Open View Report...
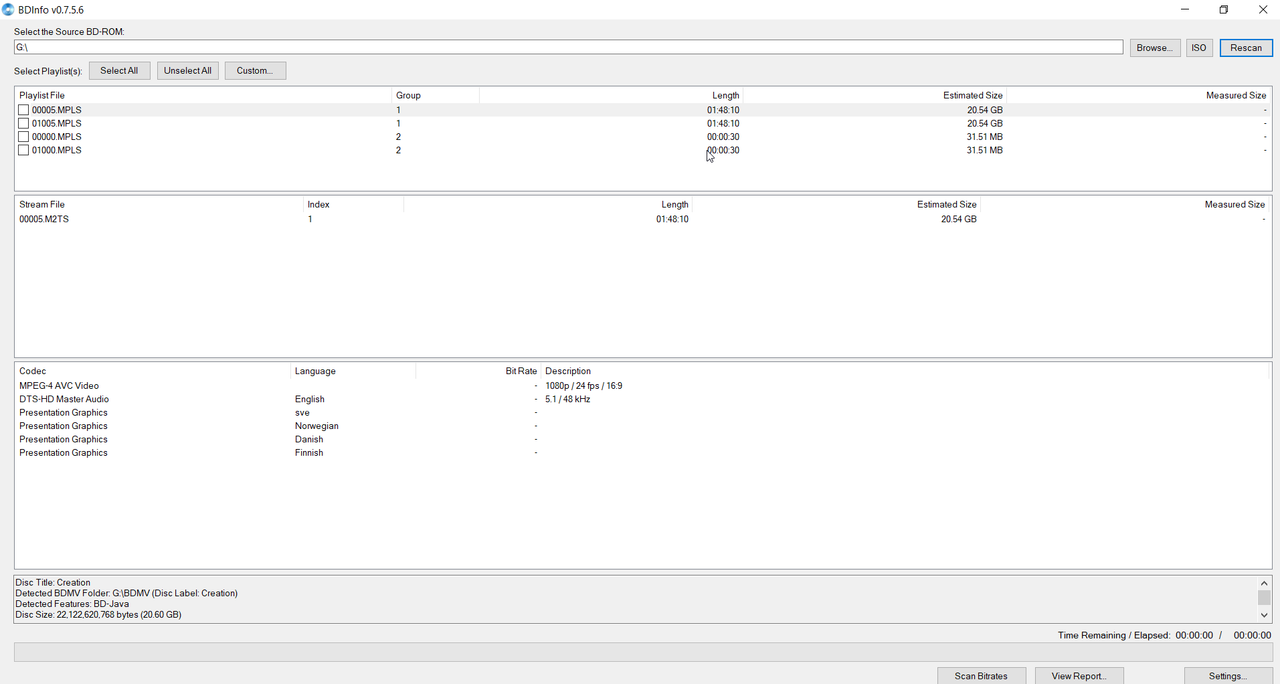 pyautogui.click(x=1079, y=676)
